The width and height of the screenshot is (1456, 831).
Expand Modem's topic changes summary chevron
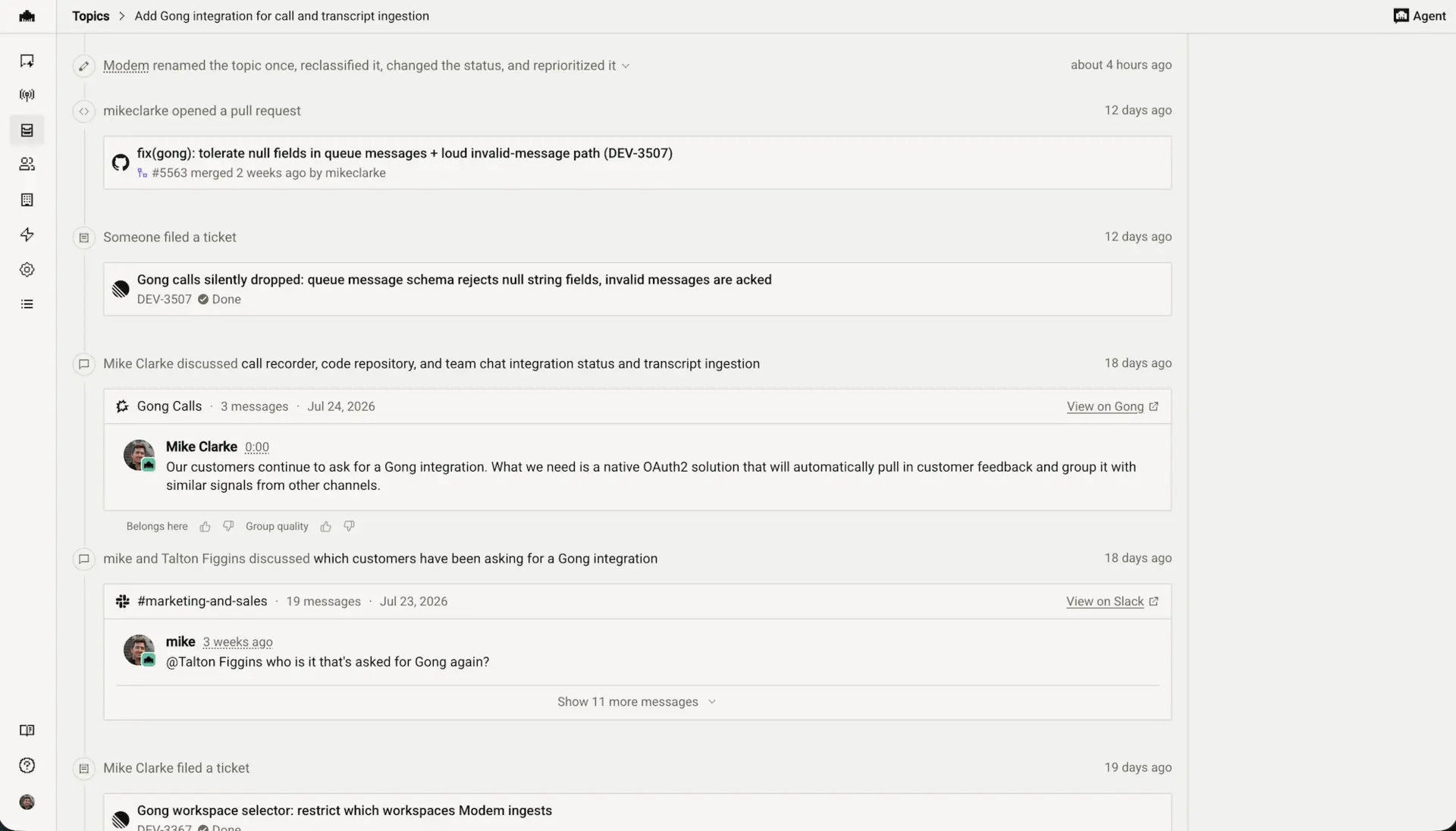coord(626,66)
